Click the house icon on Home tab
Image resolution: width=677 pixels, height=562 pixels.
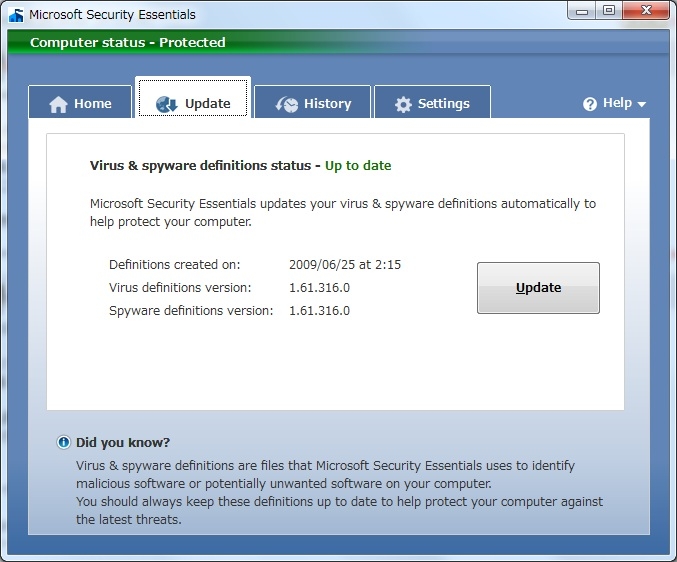58,104
